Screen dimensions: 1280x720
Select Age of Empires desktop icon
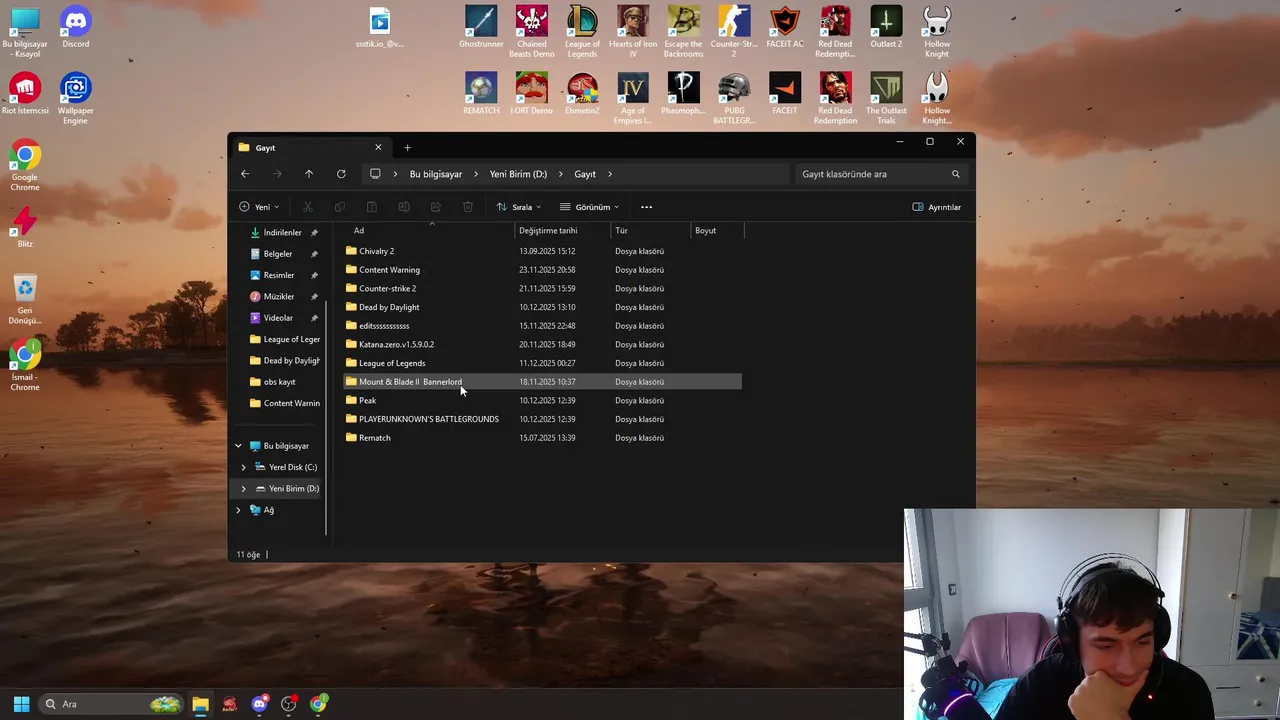[633, 98]
